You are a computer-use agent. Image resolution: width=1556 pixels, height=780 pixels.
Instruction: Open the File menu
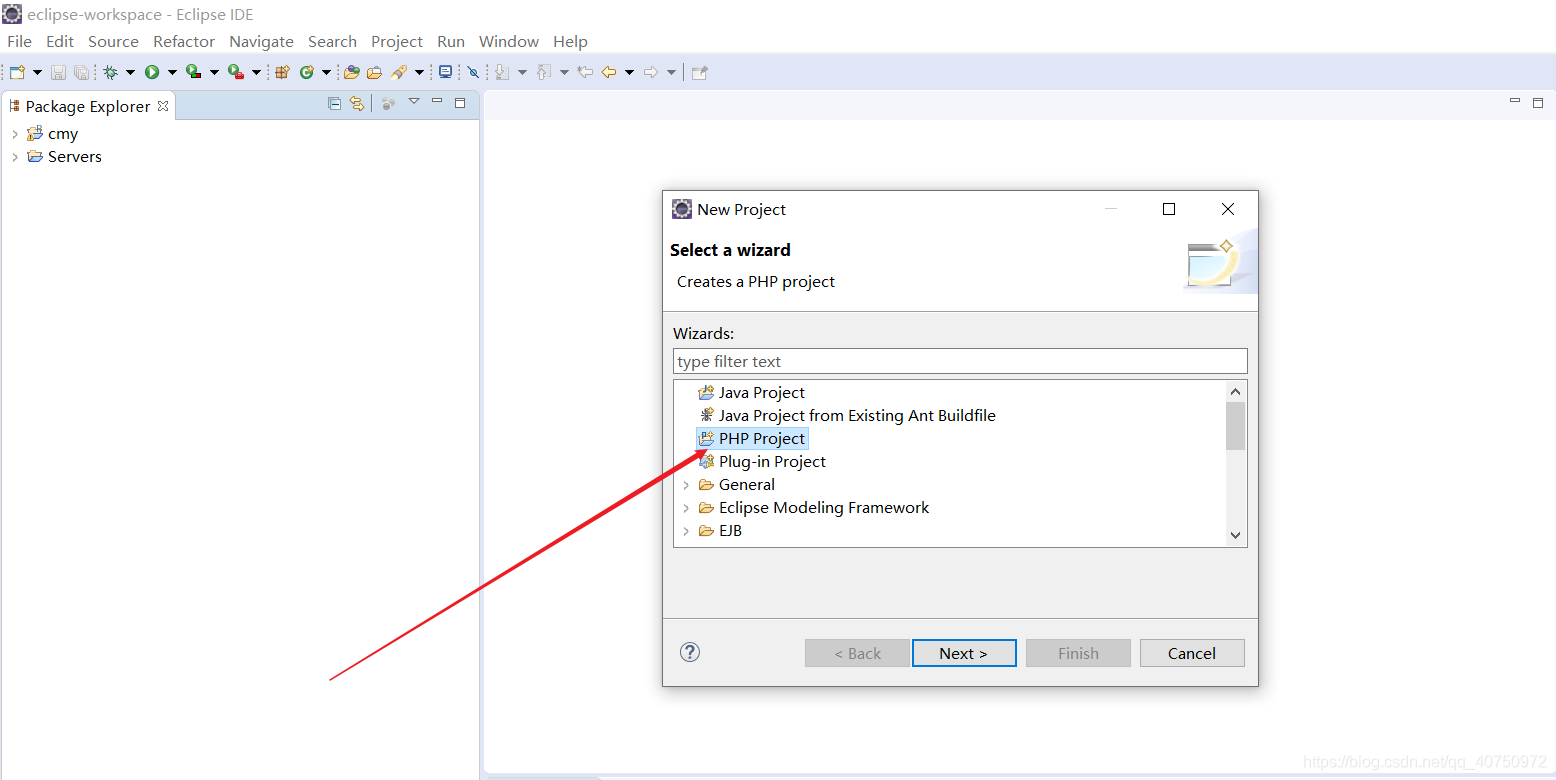point(19,41)
